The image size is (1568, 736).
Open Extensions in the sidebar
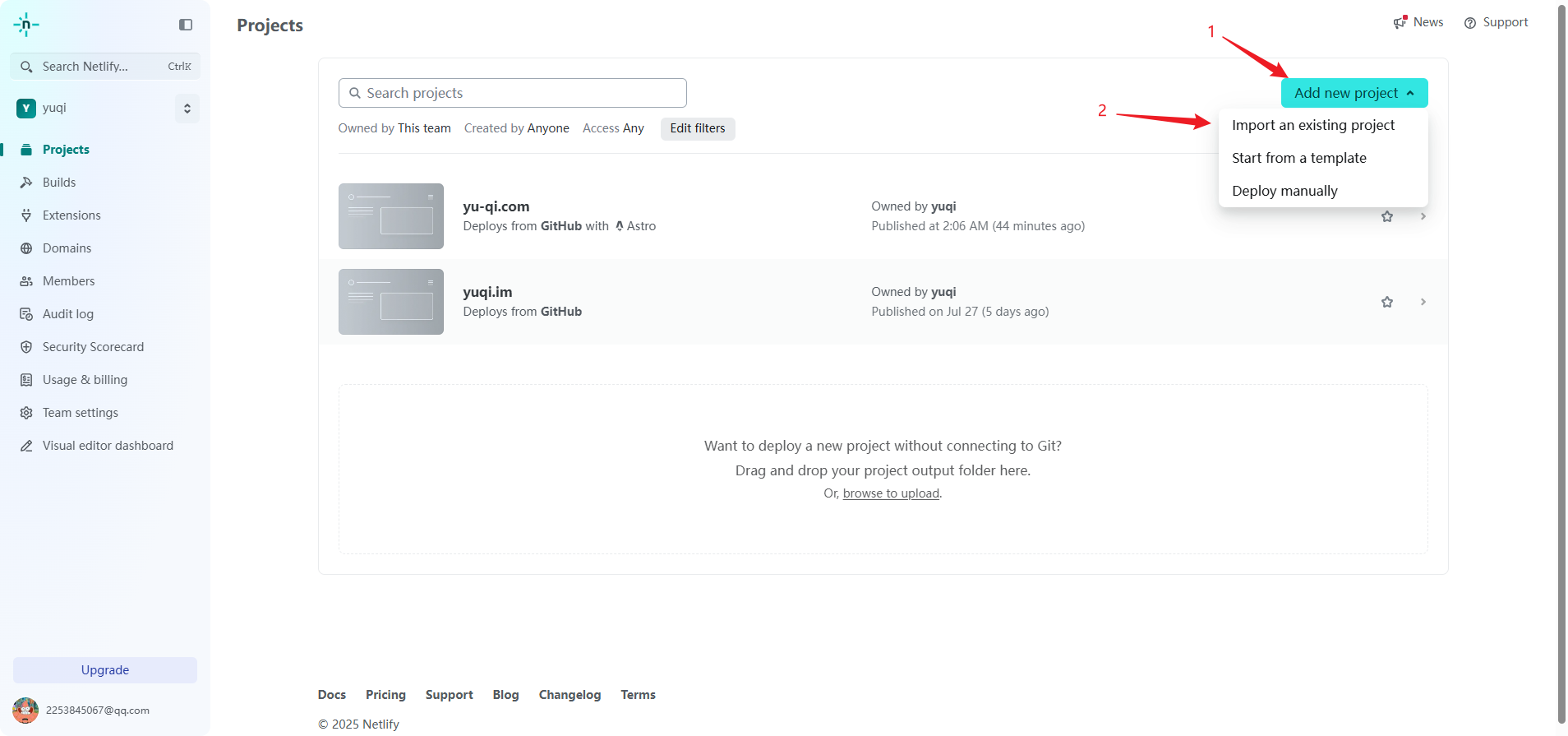(71, 215)
